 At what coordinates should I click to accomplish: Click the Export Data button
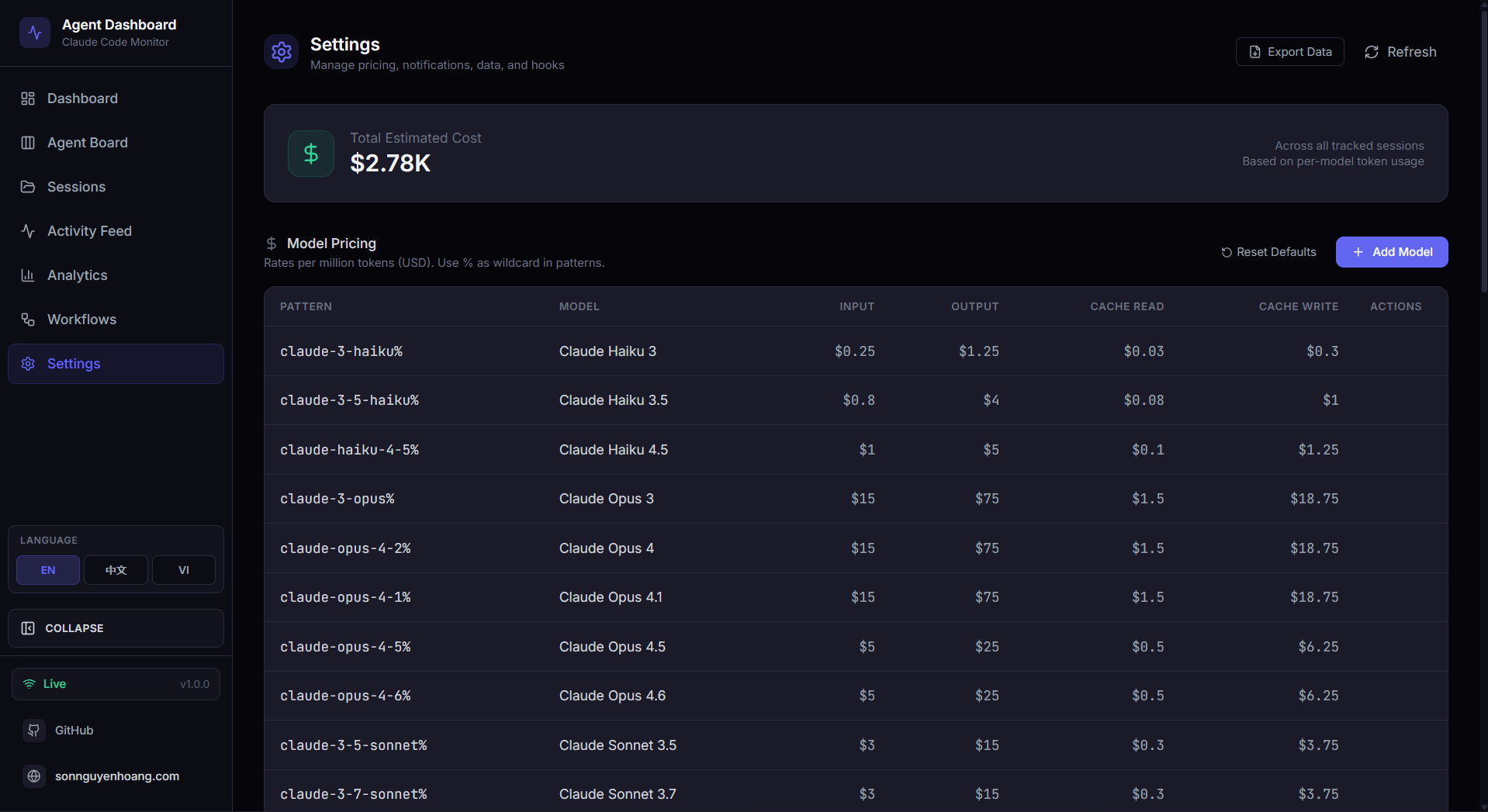(x=1289, y=51)
